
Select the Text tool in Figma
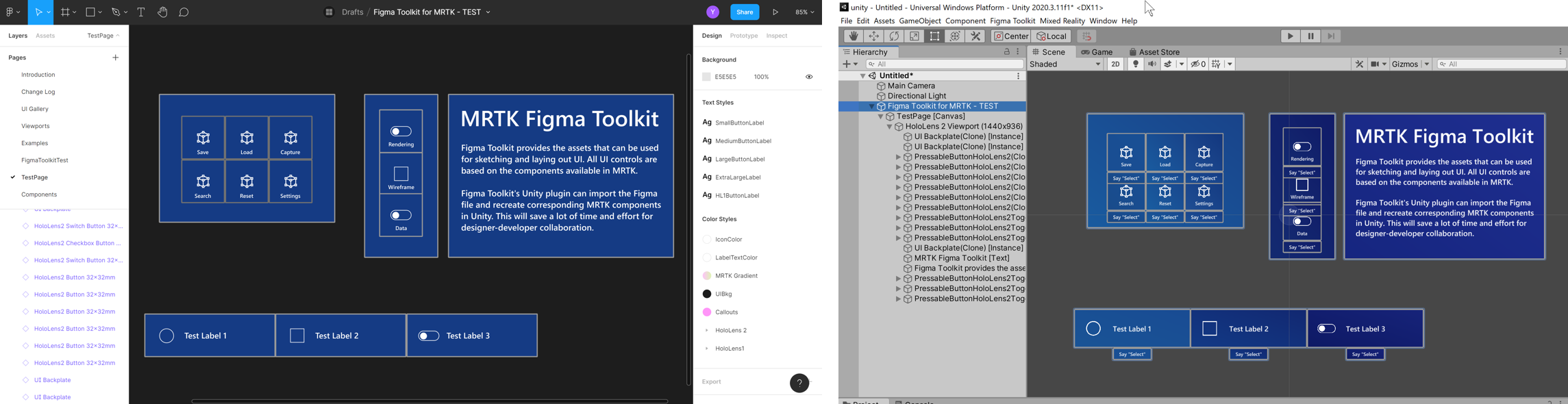click(x=141, y=12)
